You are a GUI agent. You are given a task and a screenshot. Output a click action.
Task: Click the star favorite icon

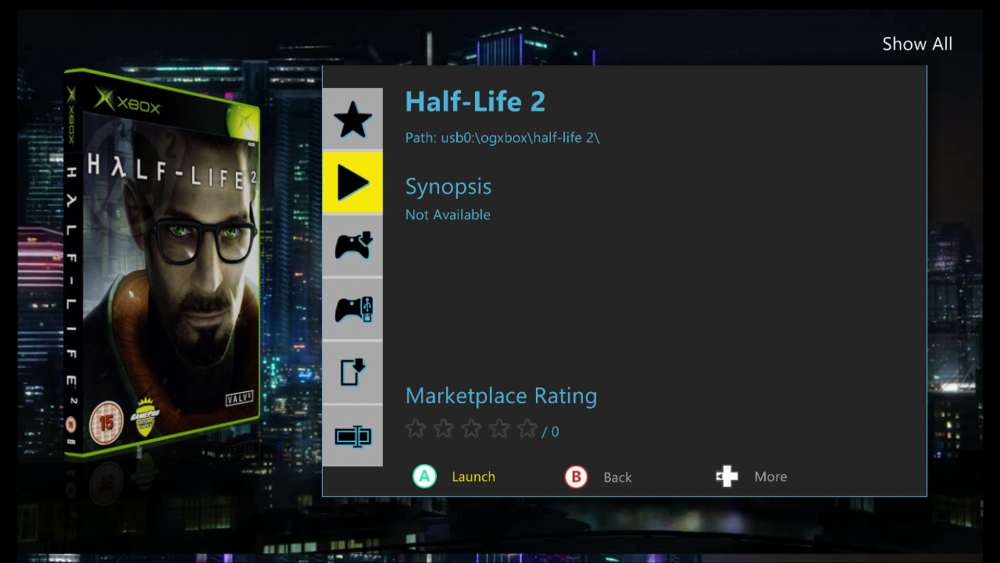(x=353, y=119)
